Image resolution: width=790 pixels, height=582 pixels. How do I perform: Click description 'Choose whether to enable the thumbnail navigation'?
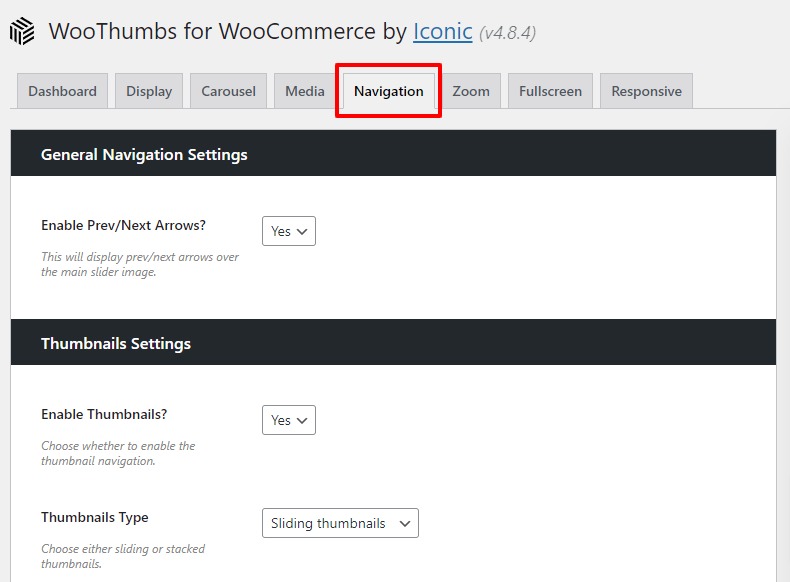118,454
